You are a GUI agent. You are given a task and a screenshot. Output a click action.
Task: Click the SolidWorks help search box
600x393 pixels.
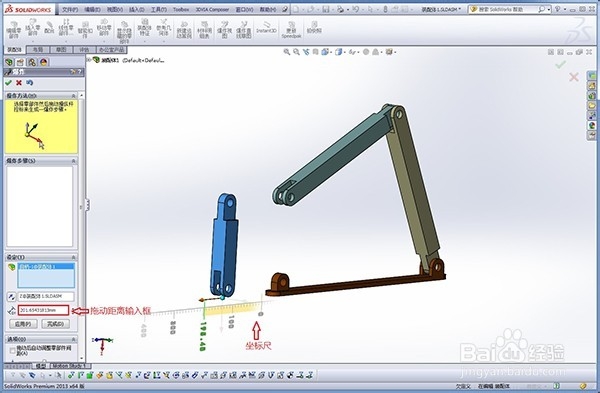[x=507, y=9]
